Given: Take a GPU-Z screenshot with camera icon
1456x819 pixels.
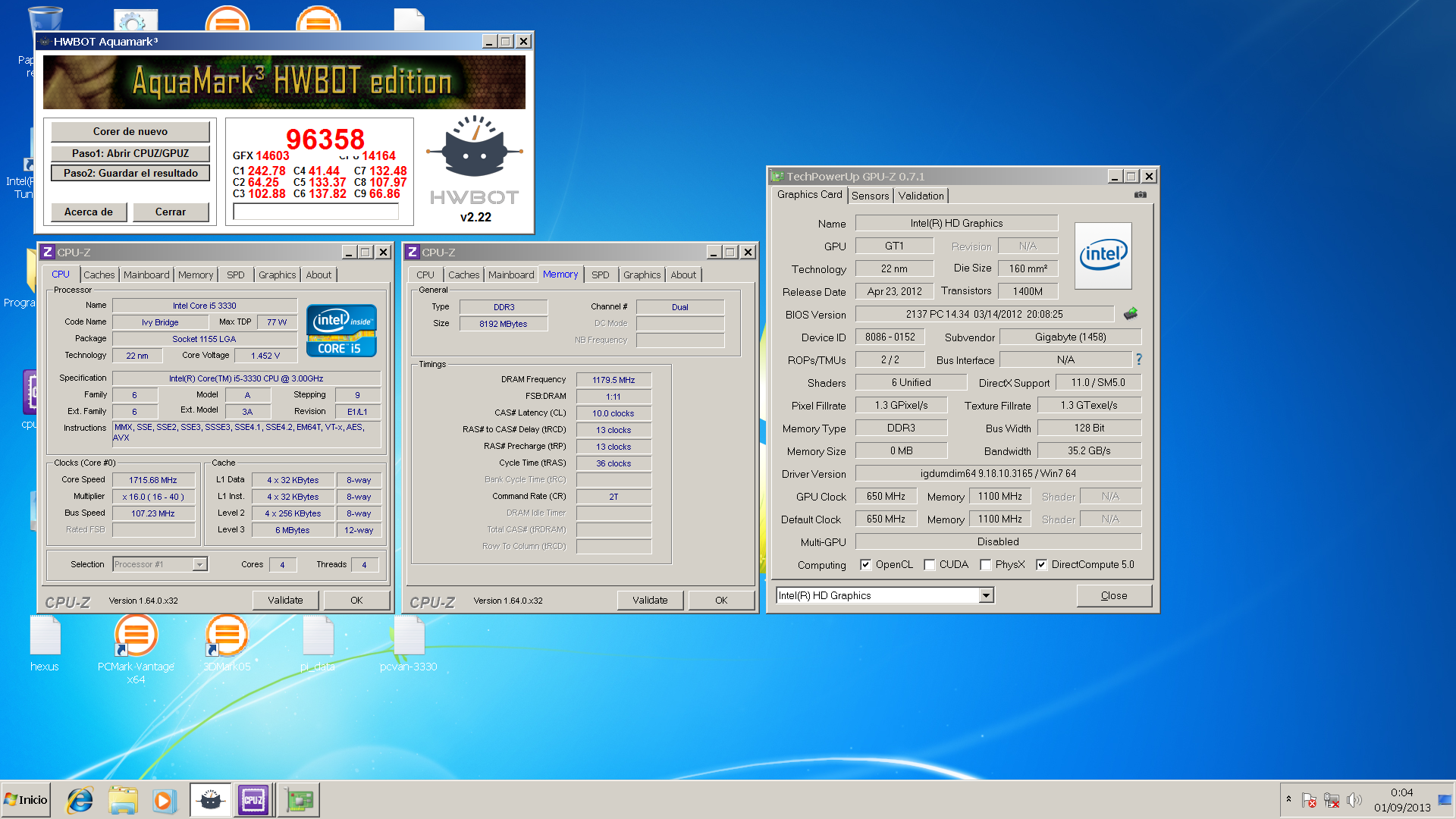Looking at the screenshot, I should [1140, 195].
